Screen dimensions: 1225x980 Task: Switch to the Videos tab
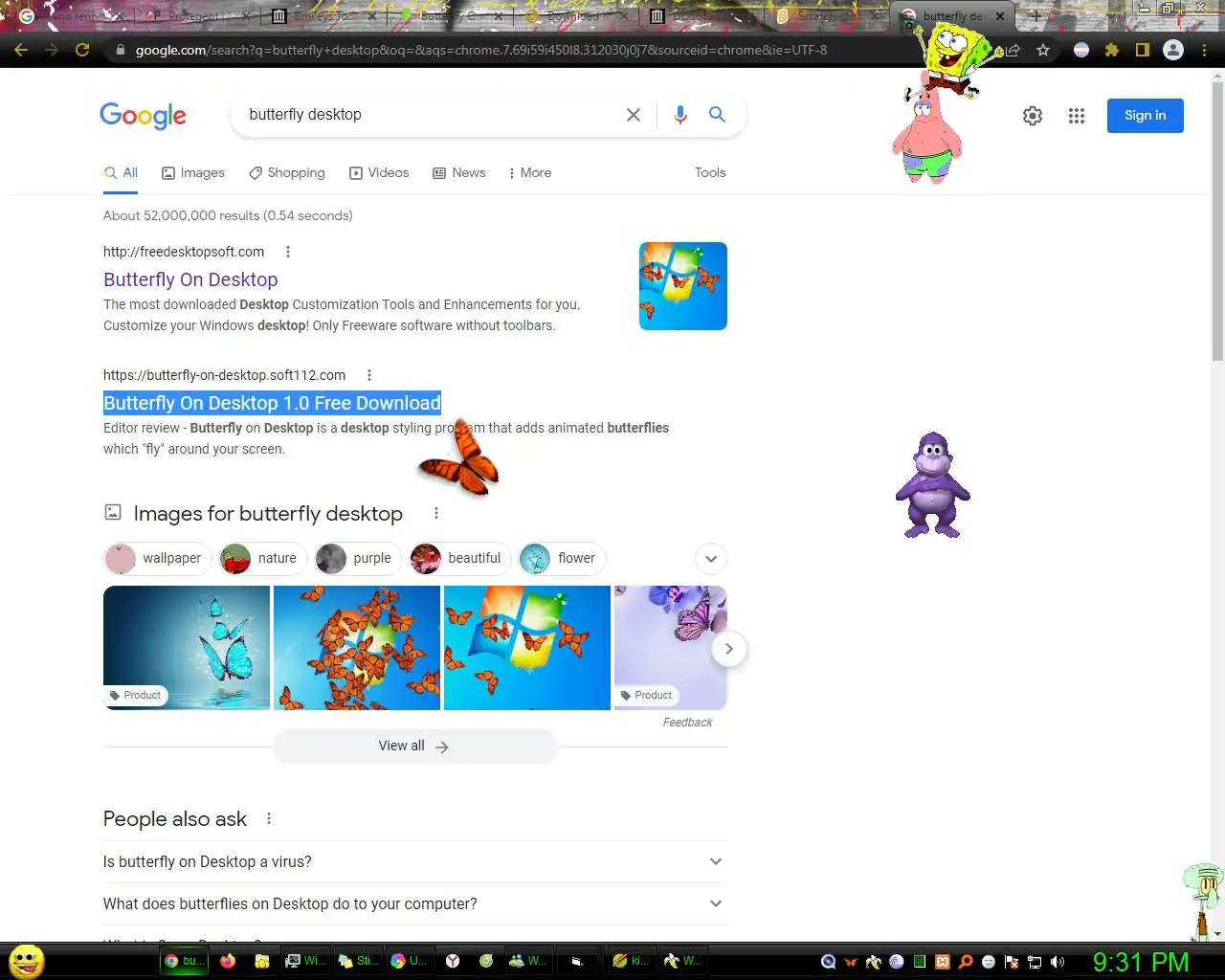[379, 173]
